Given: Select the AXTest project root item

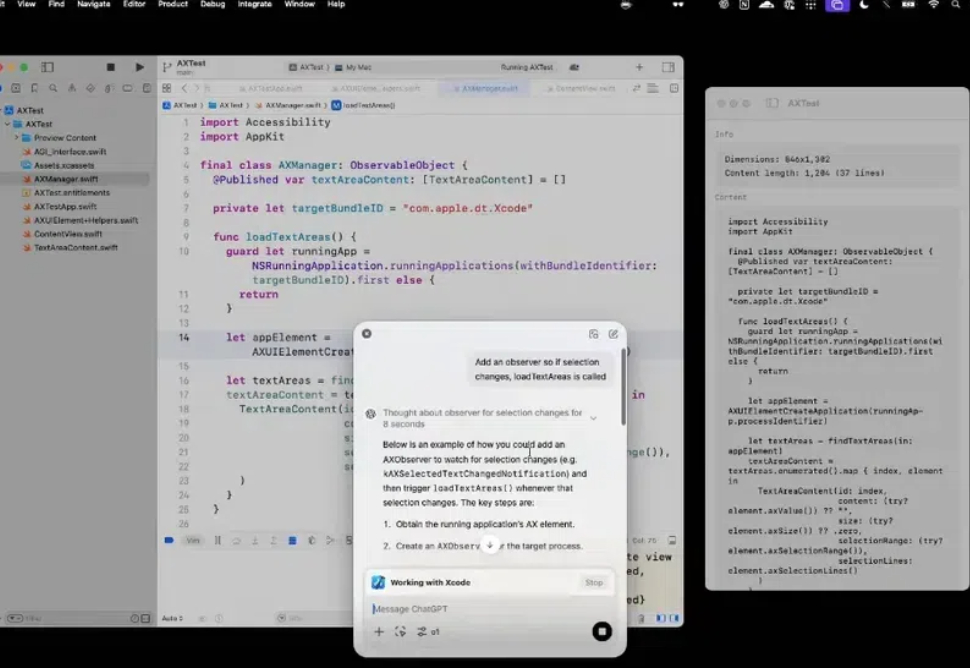Looking at the screenshot, I should 30,110.
